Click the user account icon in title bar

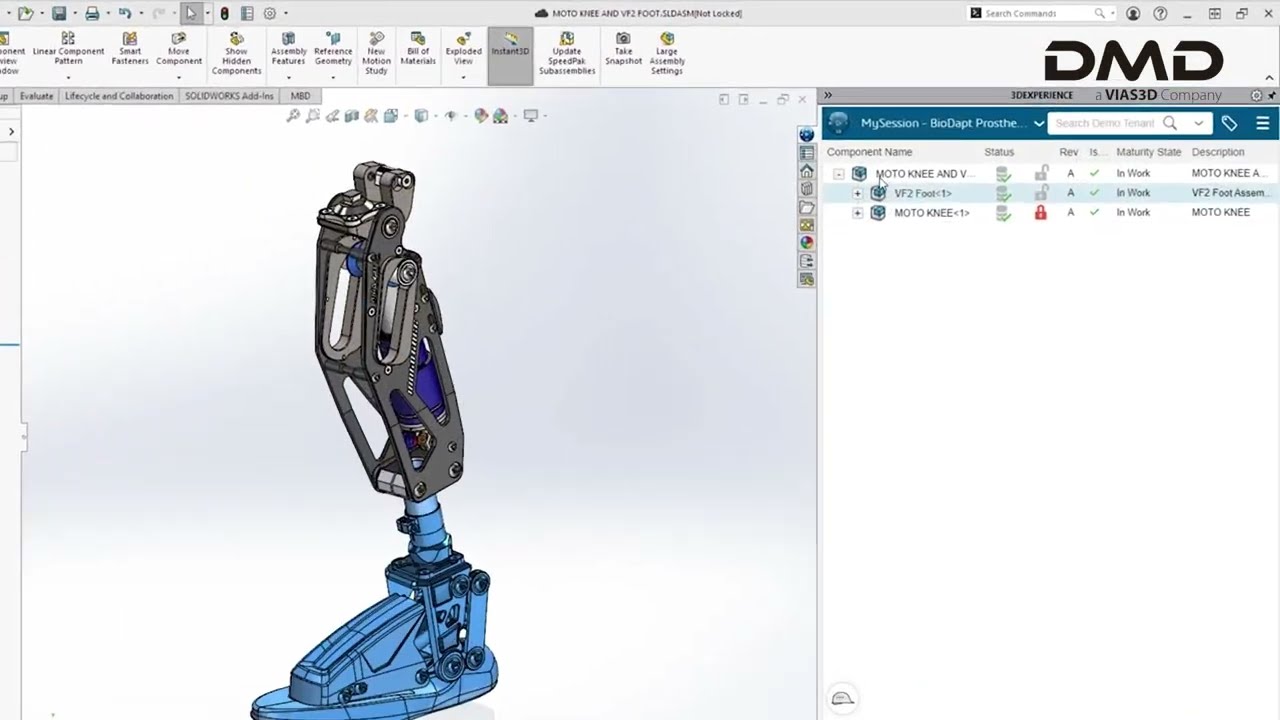[x=1133, y=13]
